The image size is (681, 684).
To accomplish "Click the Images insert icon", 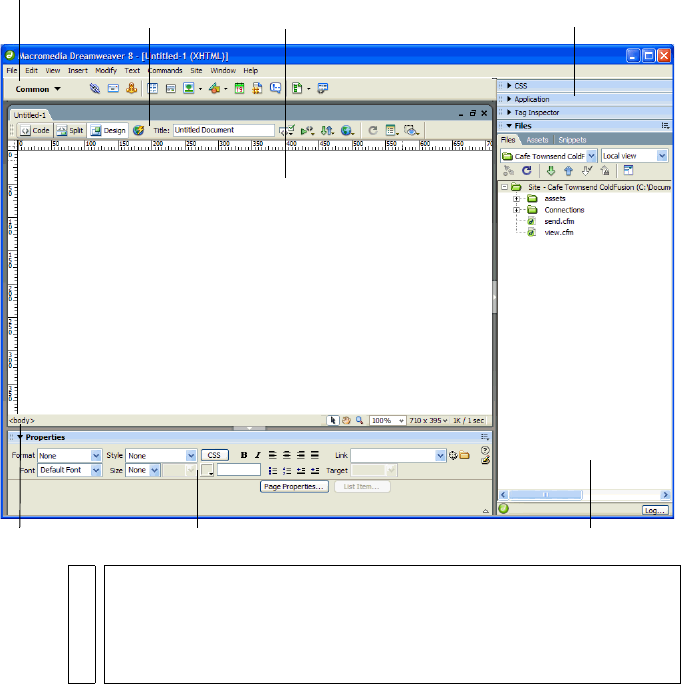I will point(188,89).
